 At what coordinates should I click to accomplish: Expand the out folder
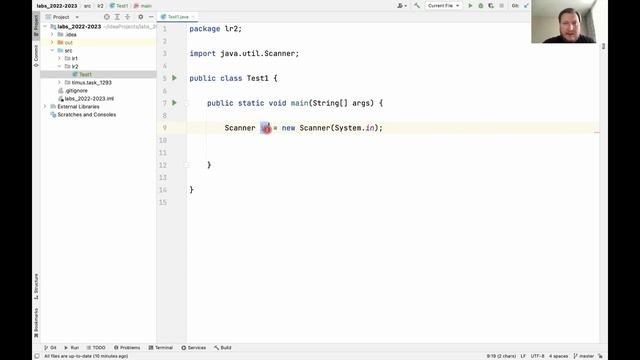52,42
